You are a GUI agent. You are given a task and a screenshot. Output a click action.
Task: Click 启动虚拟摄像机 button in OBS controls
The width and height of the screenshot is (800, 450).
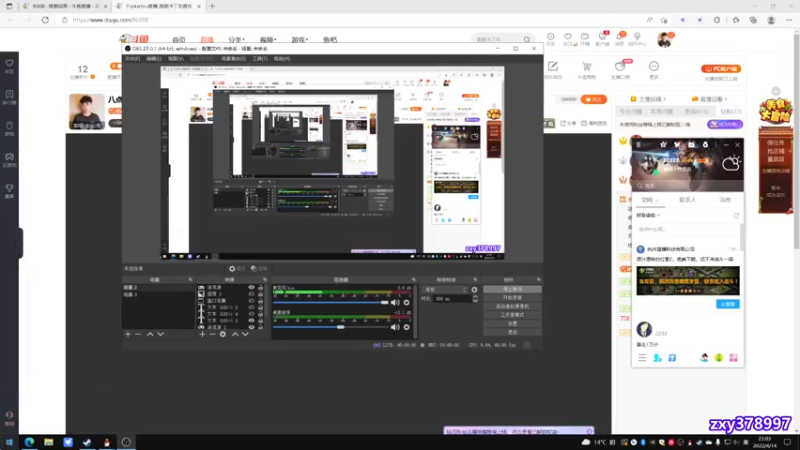coord(512,307)
